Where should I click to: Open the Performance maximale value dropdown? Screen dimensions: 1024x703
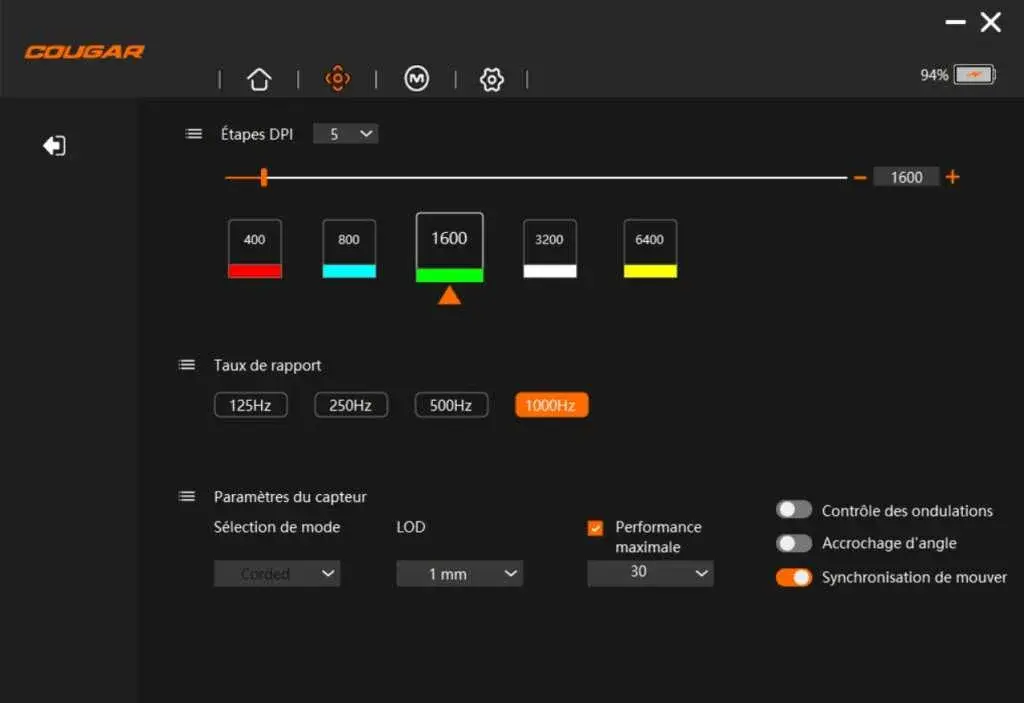[x=650, y=573]
